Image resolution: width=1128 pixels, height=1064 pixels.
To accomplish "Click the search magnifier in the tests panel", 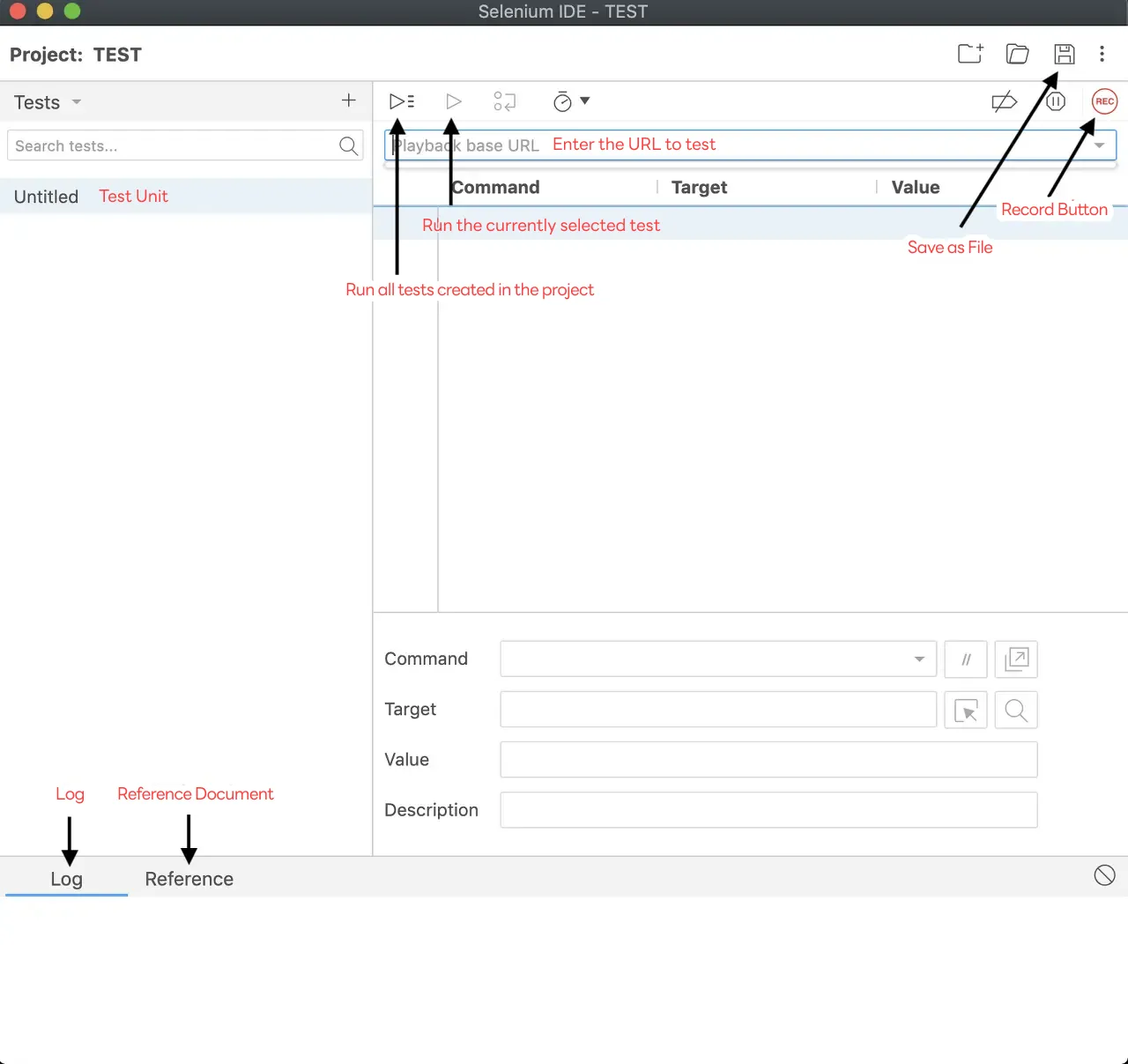I will (x=349, y=145).
